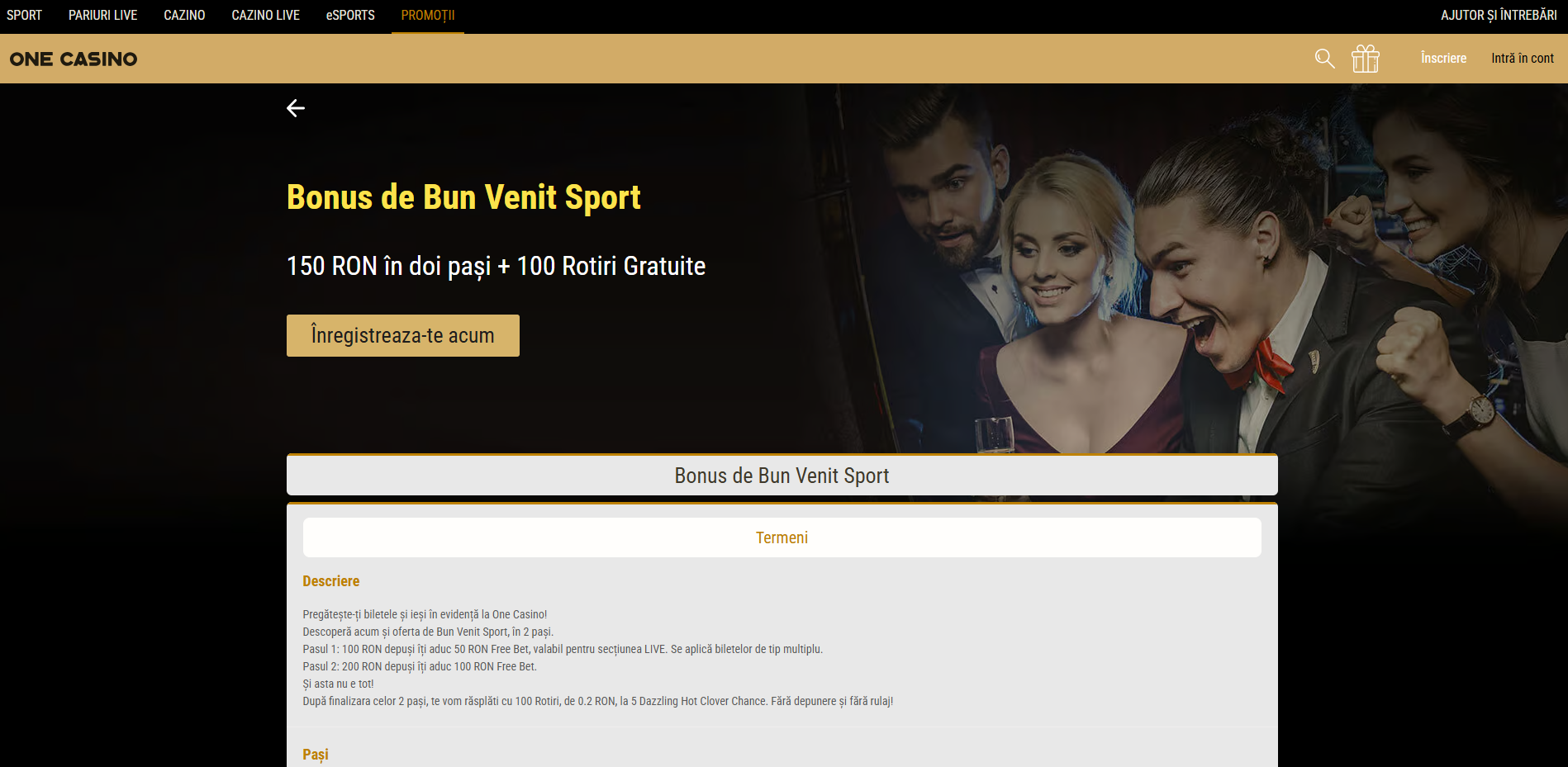
Task: Click the Descriere section heading
Action: (x=331, y=581)
